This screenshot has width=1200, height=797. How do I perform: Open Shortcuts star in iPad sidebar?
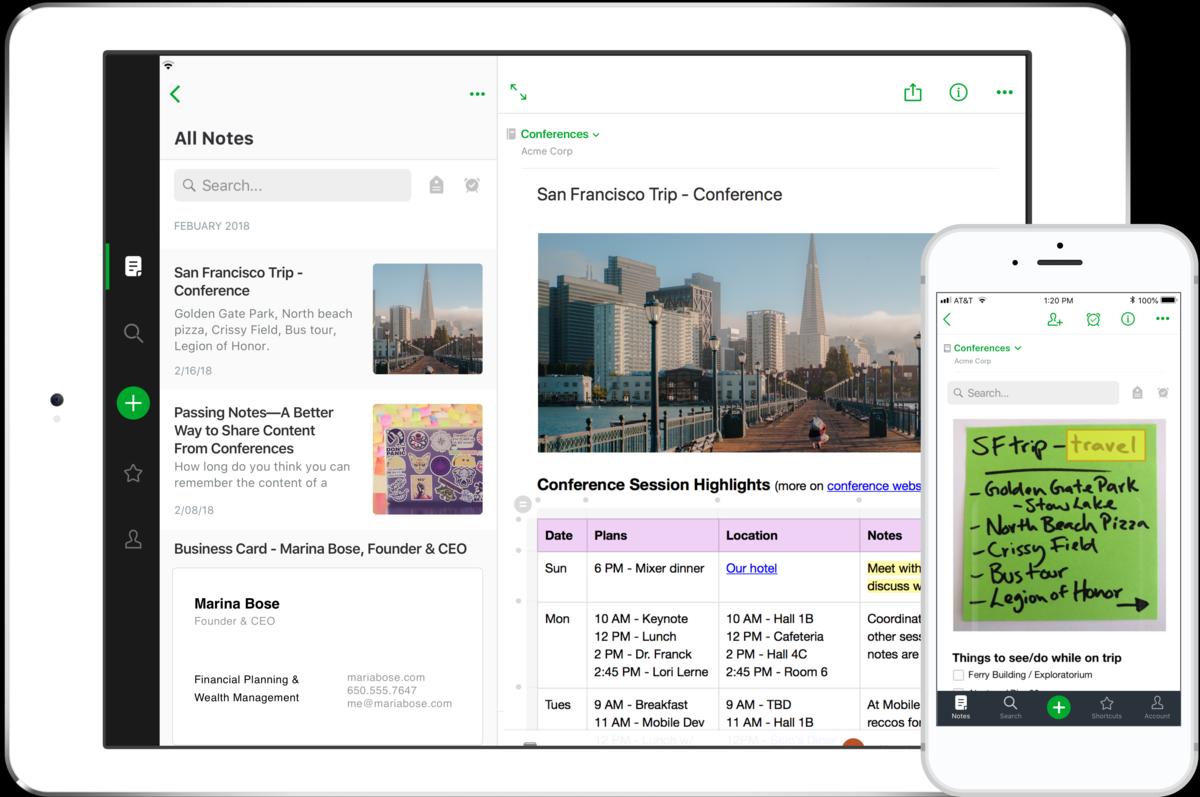pyautogui.click(x=133, y=473)
